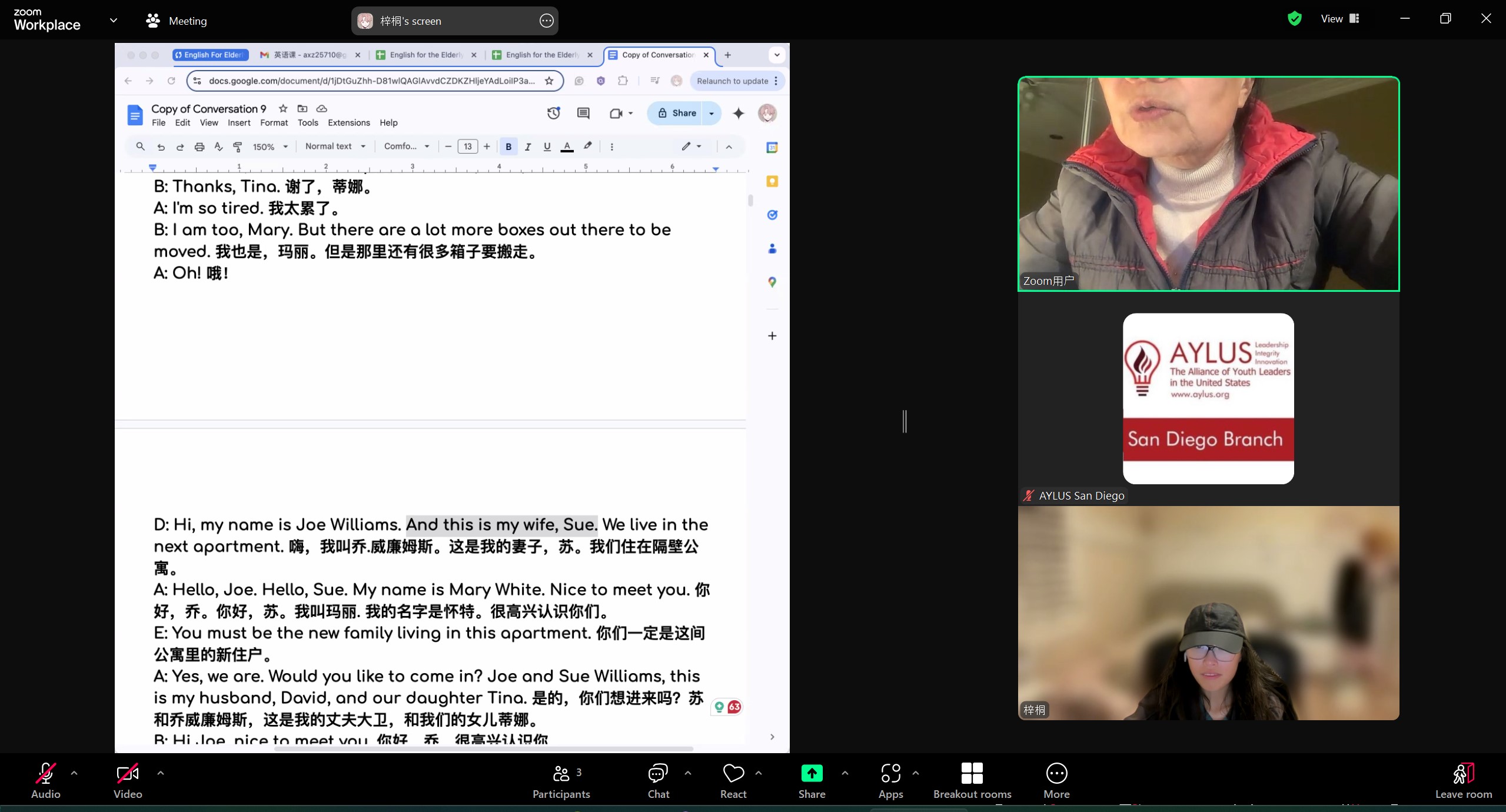Open the Gemini sparkle icon
This screenshot has height=812, width=1506.
coord(739,113)
